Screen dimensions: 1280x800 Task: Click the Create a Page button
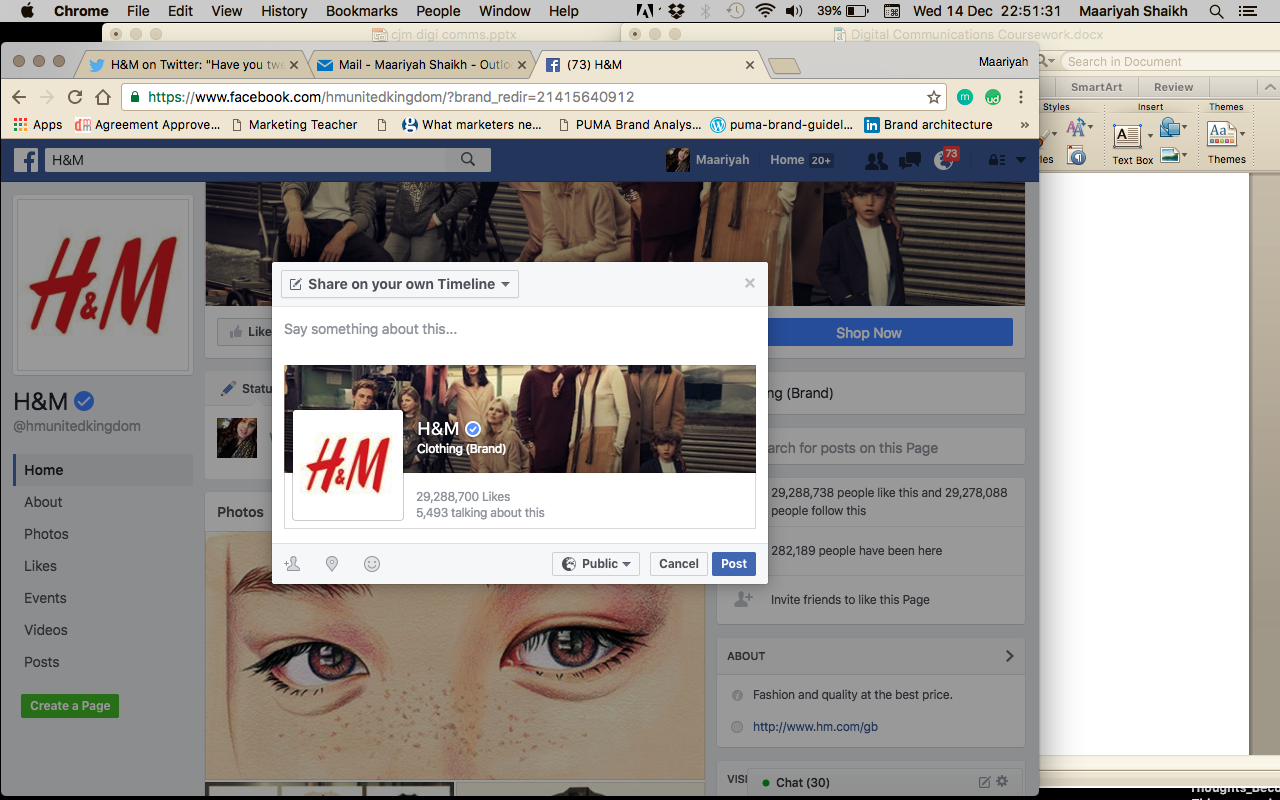70,706
